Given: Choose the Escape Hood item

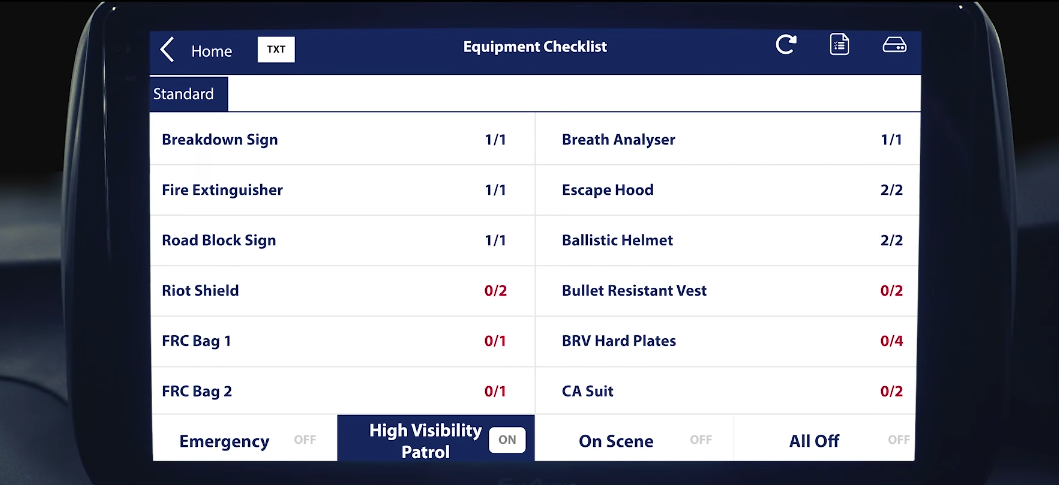Looking at the screenshot, I should click(727, 190).
